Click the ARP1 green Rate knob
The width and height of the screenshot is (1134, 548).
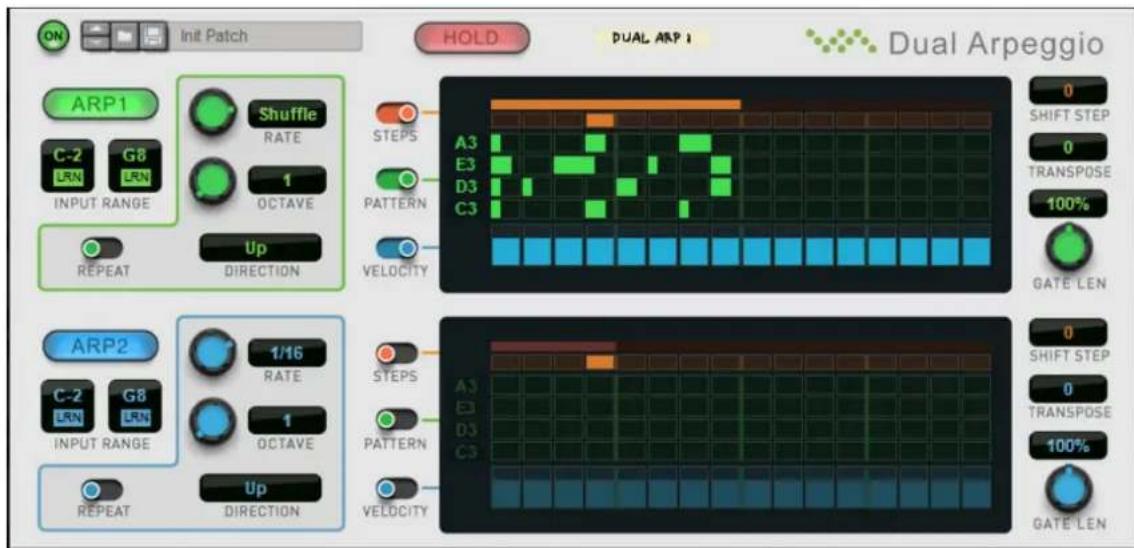pos(213,112)
